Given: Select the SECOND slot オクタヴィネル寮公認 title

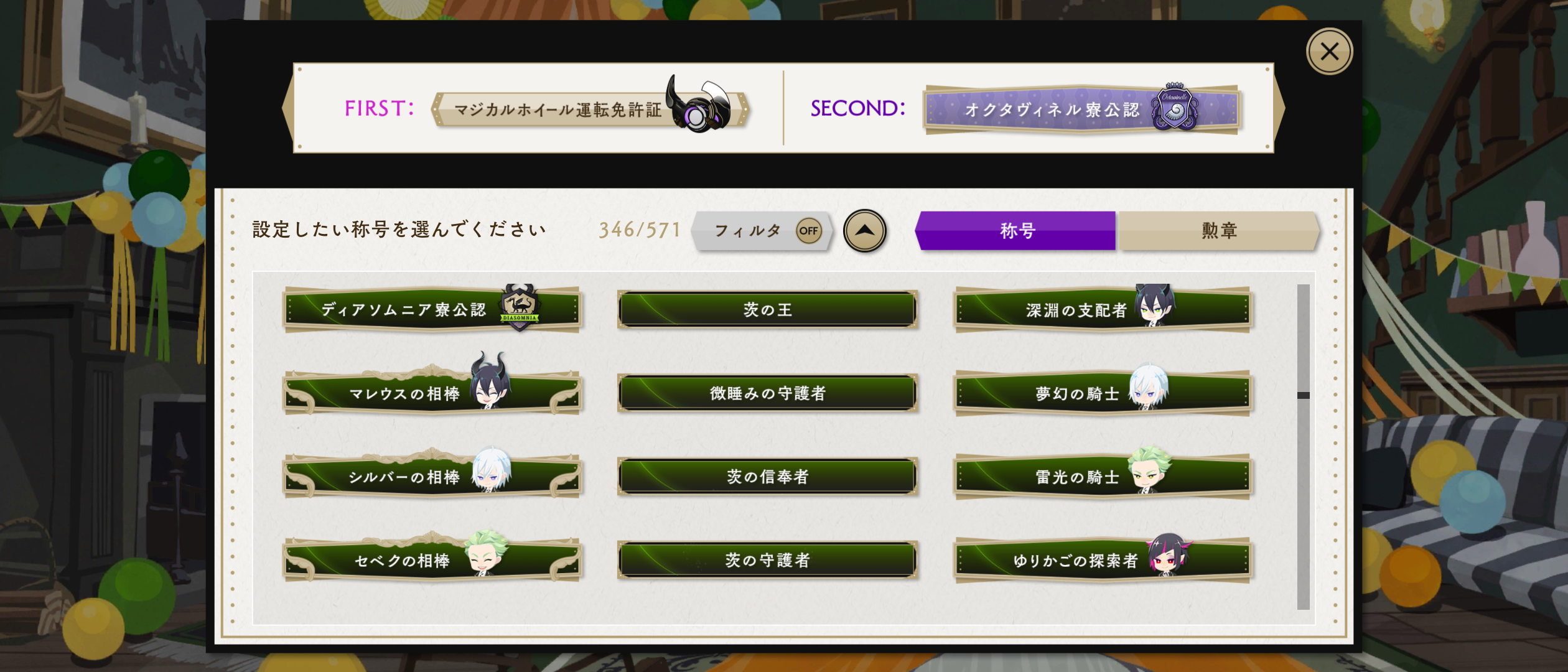Looking at the screenshot, I should pos(1082,109).
